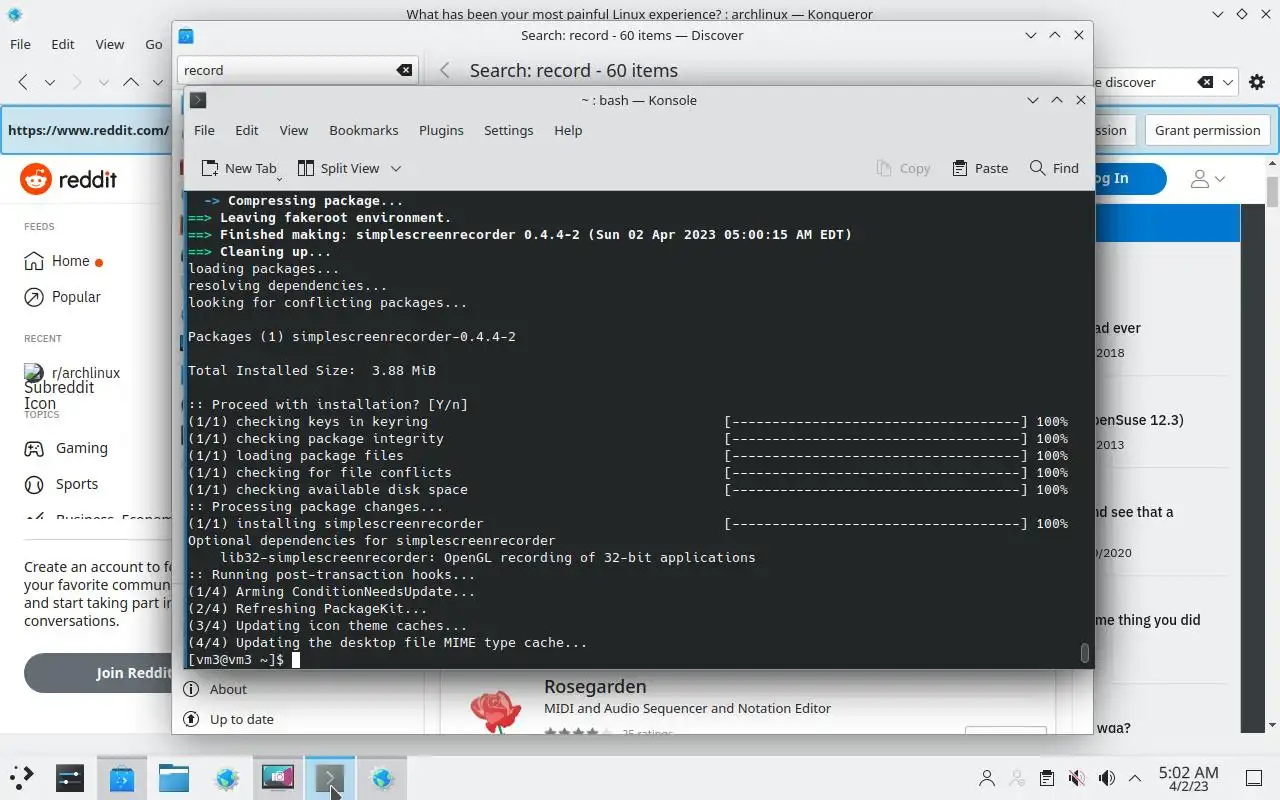Screen dimensions: 1280x800
Task: Open the KDE application launcher
Action: pos(21,778)
